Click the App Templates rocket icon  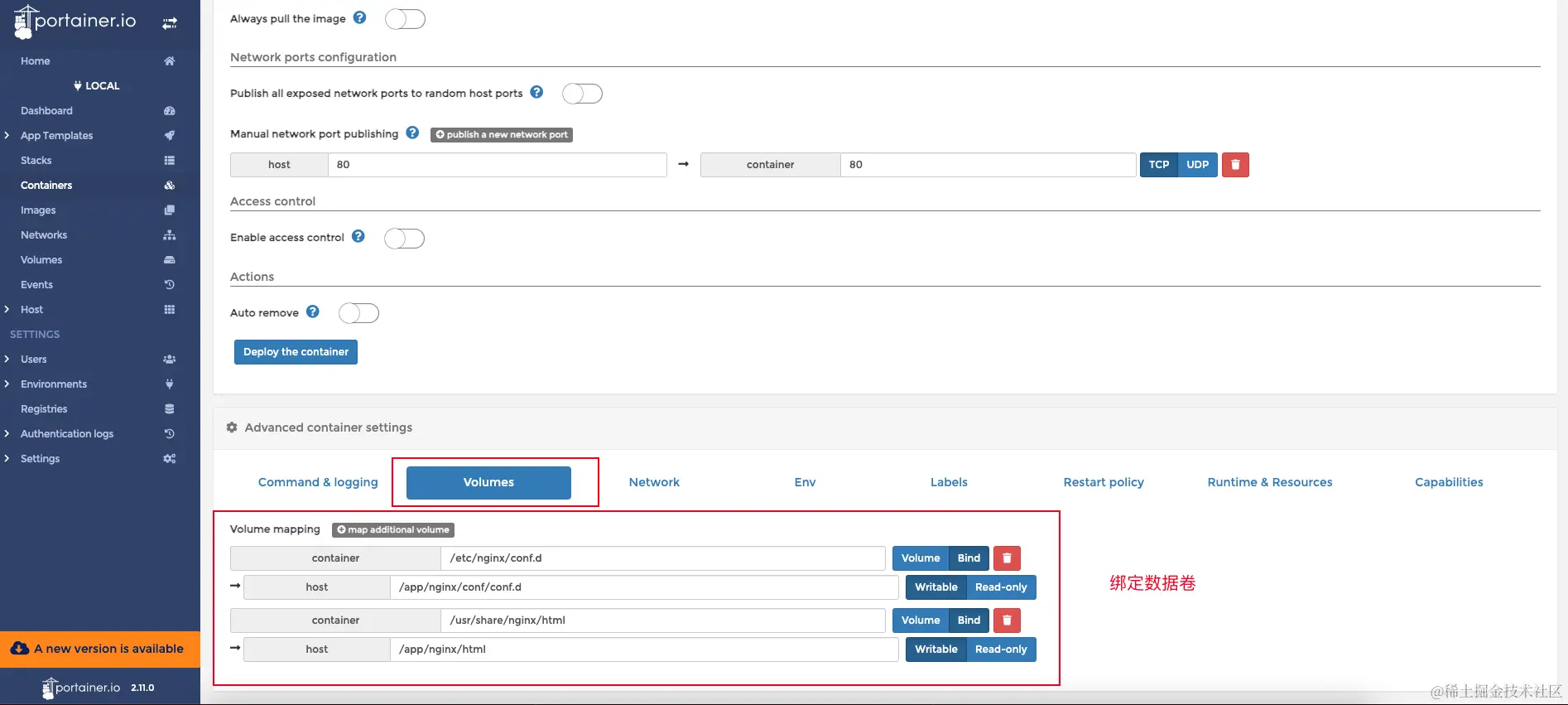pyautogui.click(x=170, y=136)
